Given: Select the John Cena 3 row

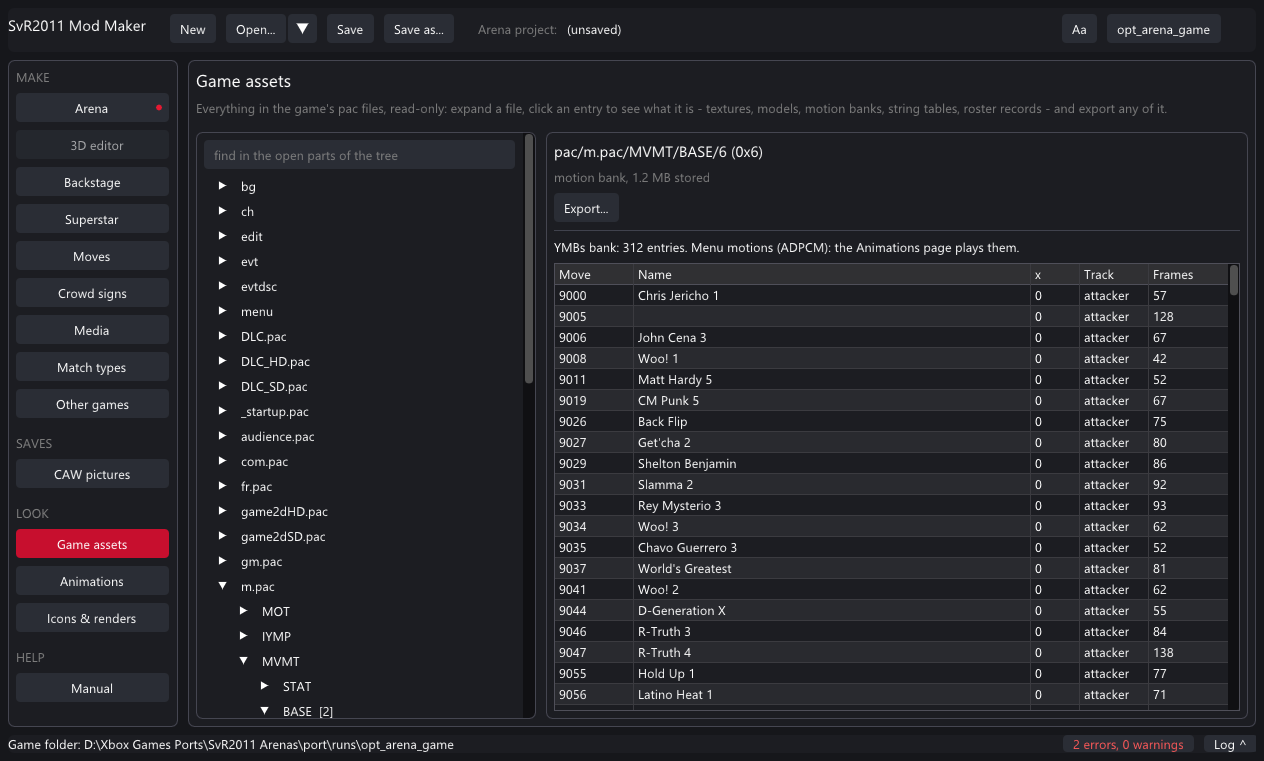Looking at the screenshot, I should tap(891, 338).
